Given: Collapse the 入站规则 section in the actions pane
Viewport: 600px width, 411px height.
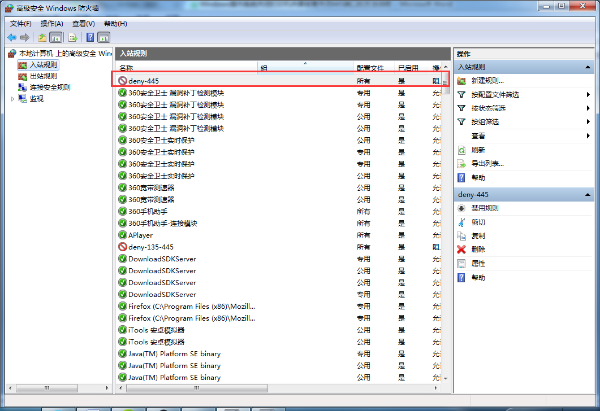Looking at the screenshot, I should [587, 67].
